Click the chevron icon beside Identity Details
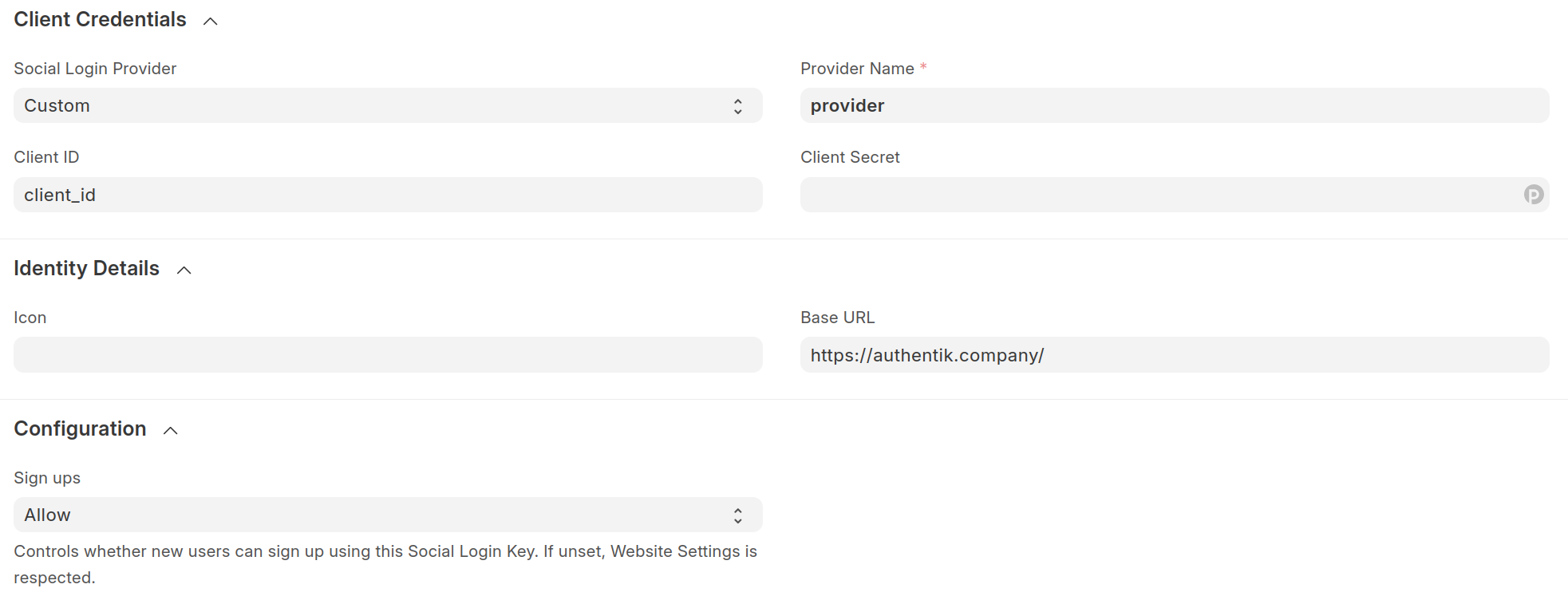Image resolution: width=1568 pixels, height=604 pixels. click(184, 270)
